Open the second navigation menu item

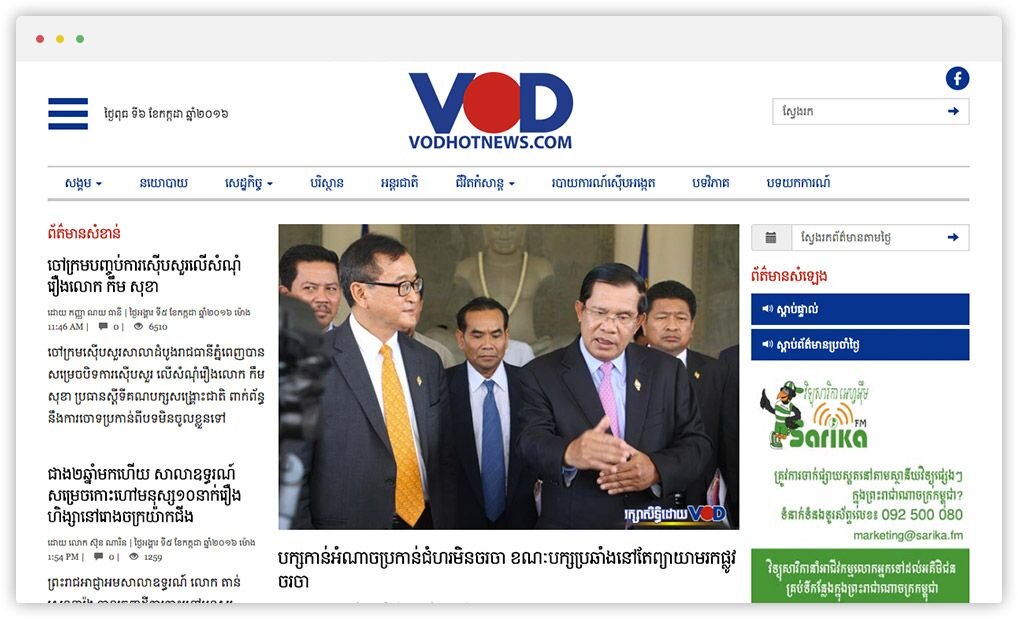pos(164,183)
